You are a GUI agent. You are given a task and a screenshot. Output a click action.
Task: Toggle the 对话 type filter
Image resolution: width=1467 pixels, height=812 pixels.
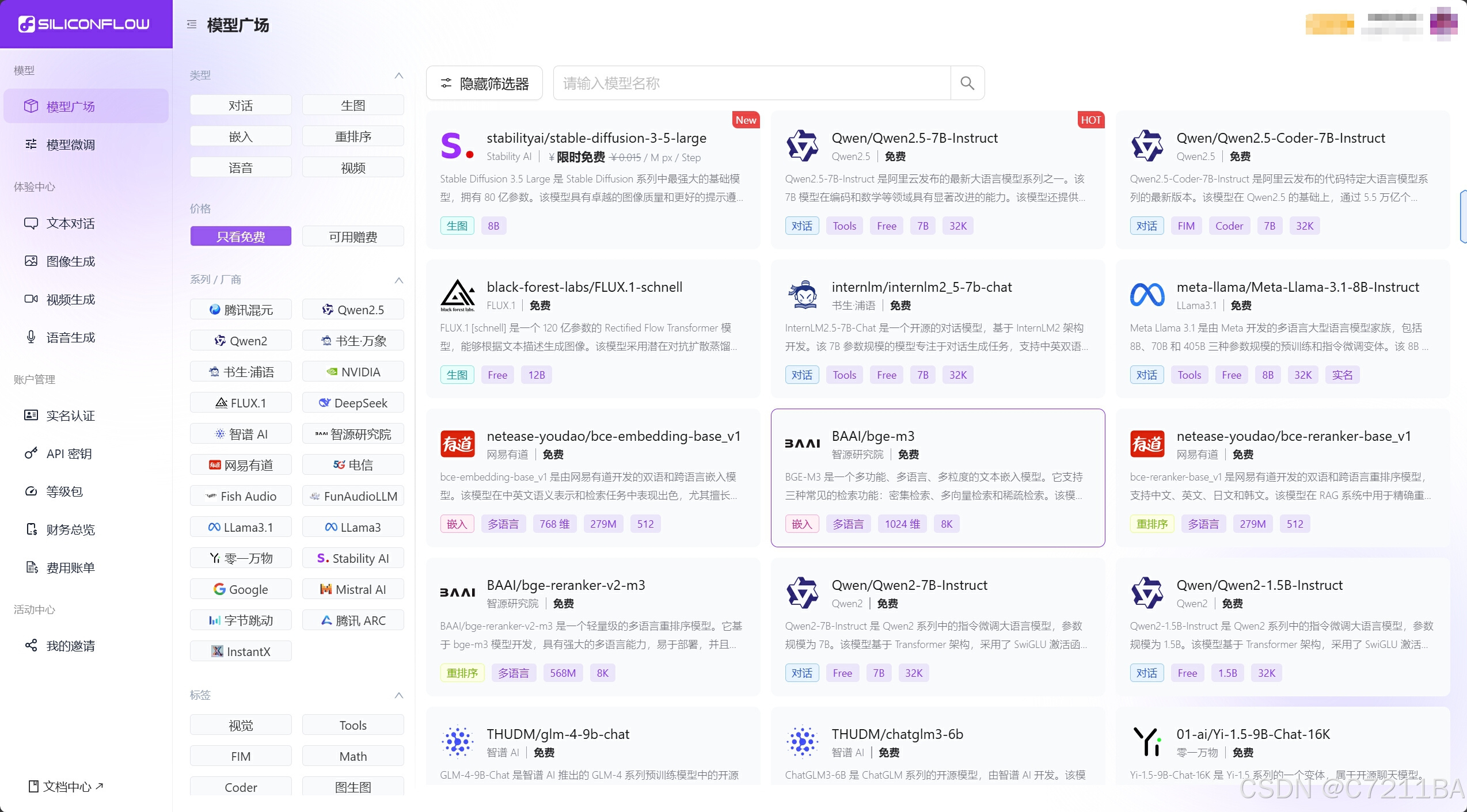pos(241,105)
